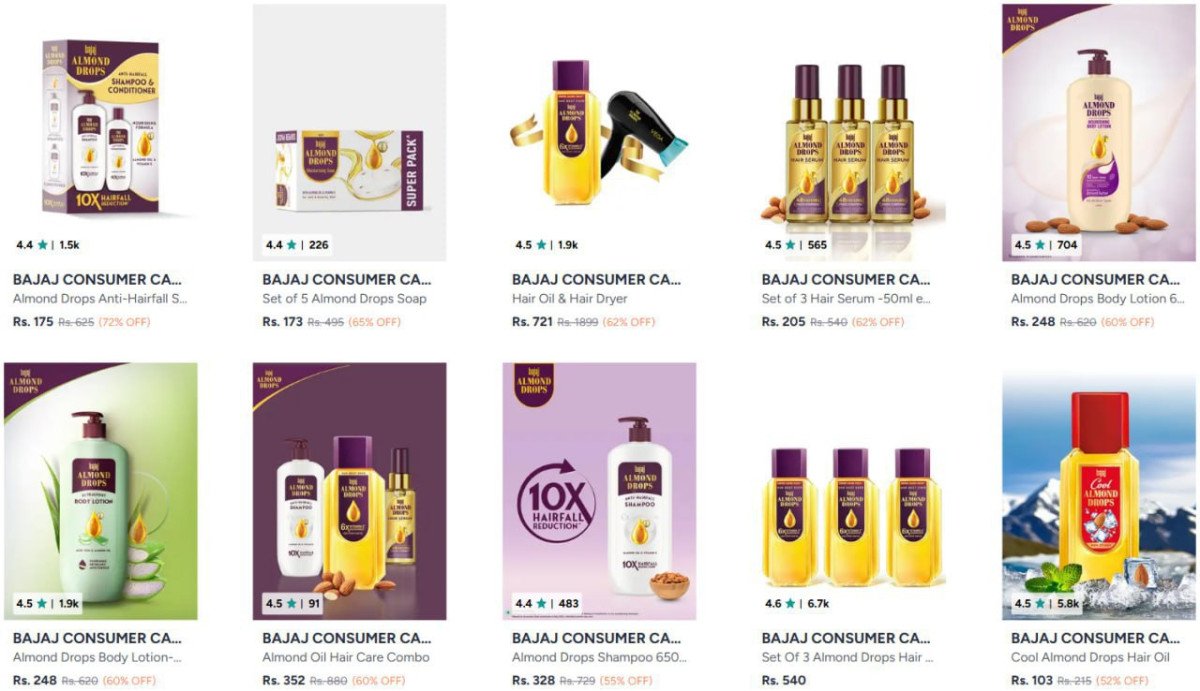Viewport: 1200px width, 691px height.
Task: Click the 4.6 star rating with 6.7k reviews
Action: [797, 604]
